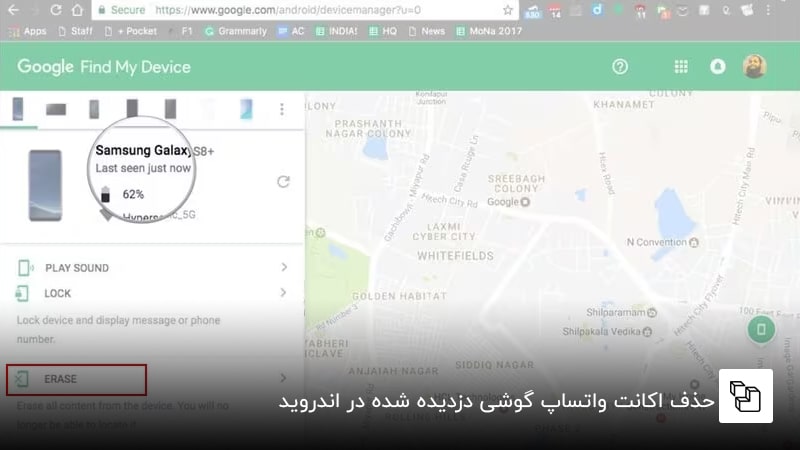Reload the page with the refresh icon
Screen dimensions: 800x450
[x=56, y=10]
